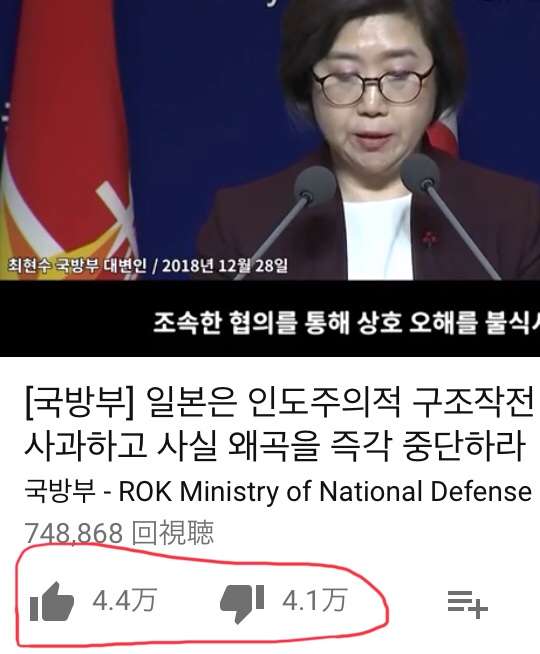Open the 국방부 - ROK Ministry of National Defense channel

pos(278,491)
